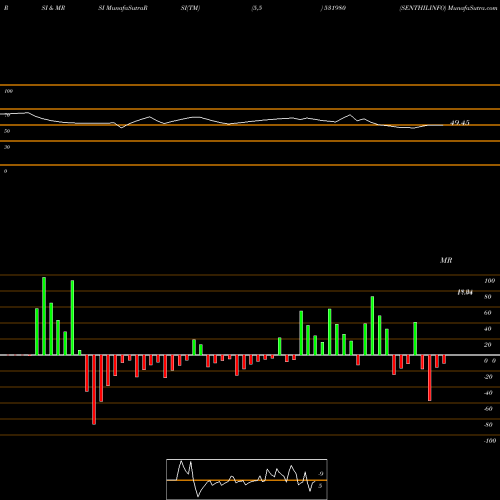Select the RSI value '49.45' label
This screenshot has width=500, height=500.
coord(460,123)
